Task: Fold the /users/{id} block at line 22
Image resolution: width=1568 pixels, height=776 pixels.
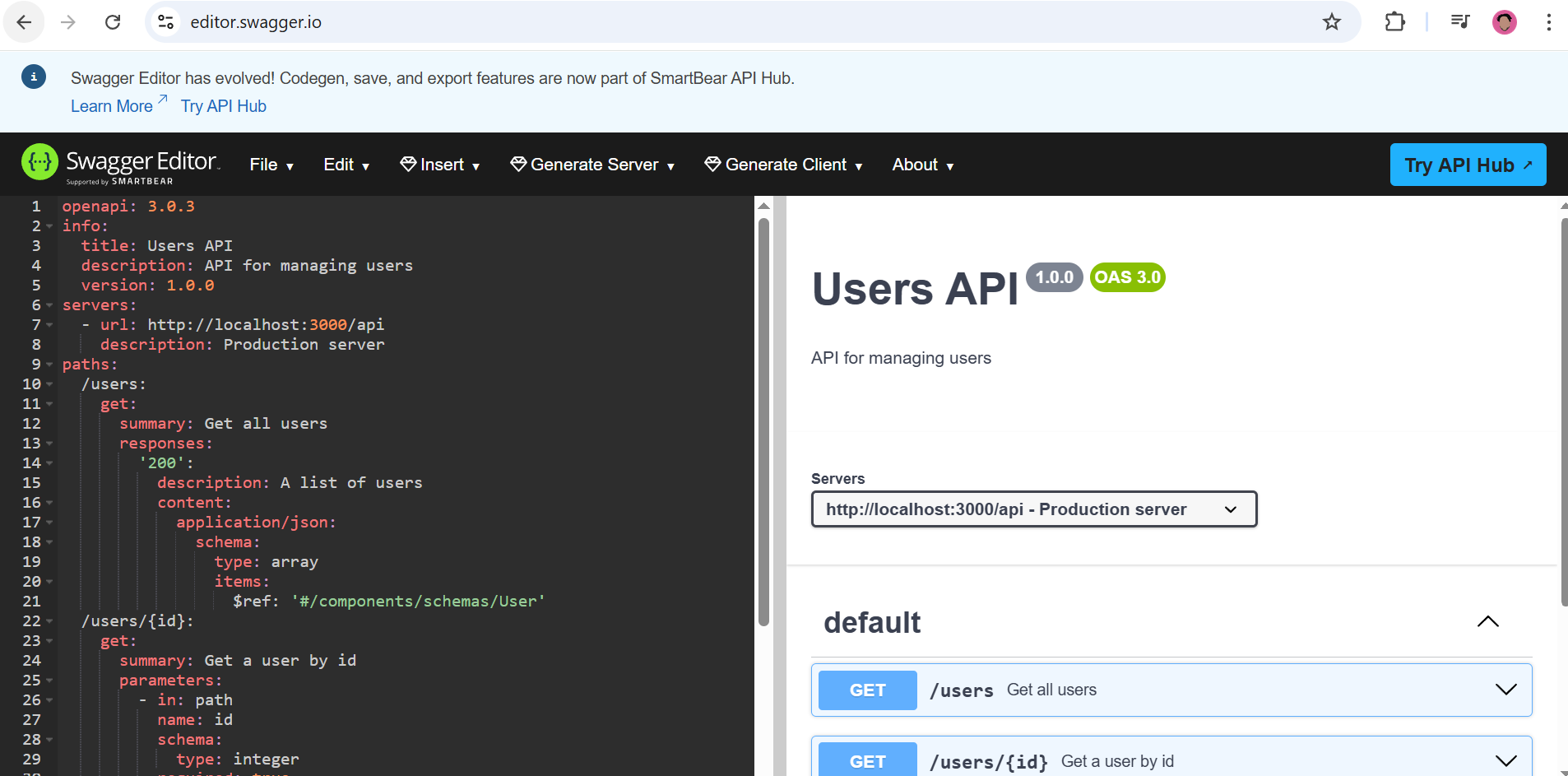Action: pos(49,621)
